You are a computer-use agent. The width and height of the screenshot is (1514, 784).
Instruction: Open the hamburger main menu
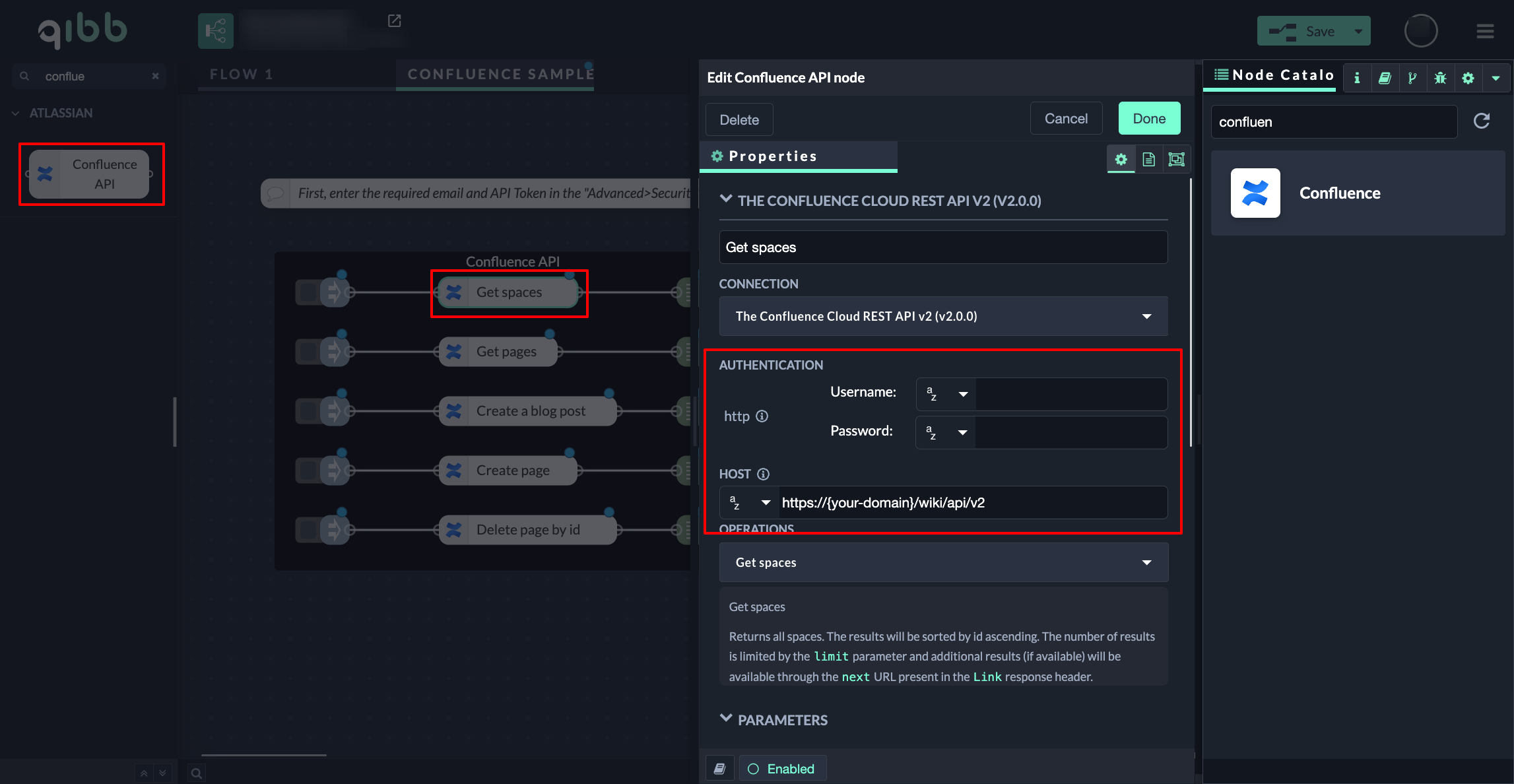coord(1485,31)
